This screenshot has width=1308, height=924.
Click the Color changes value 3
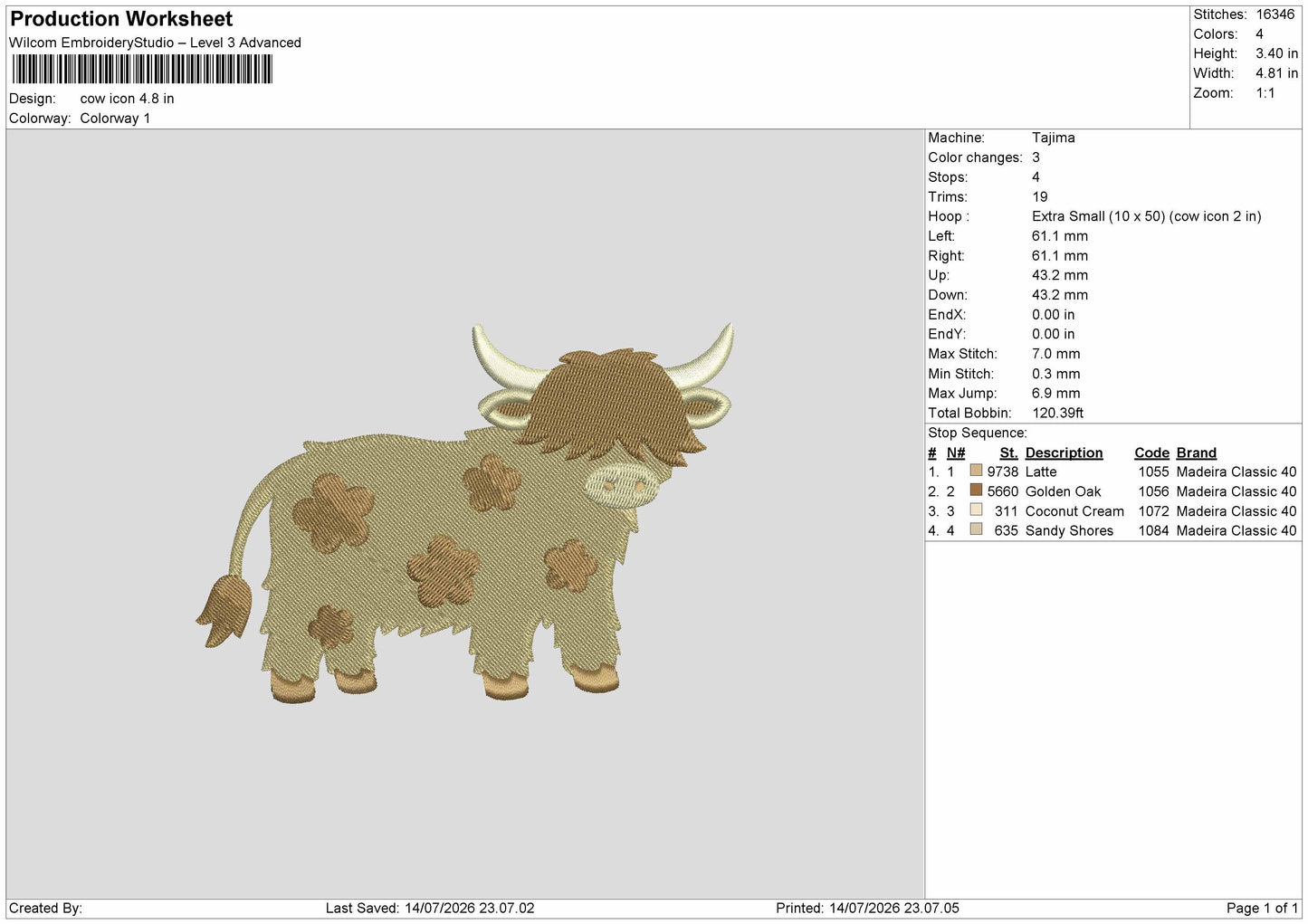(1036, 157)
